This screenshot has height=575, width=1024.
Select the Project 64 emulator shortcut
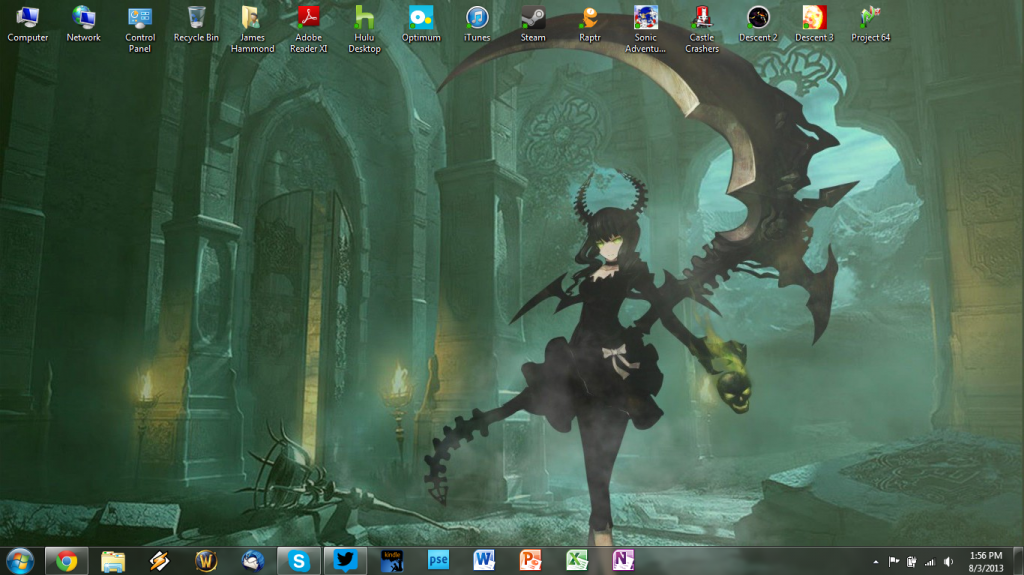click(870, 24)
